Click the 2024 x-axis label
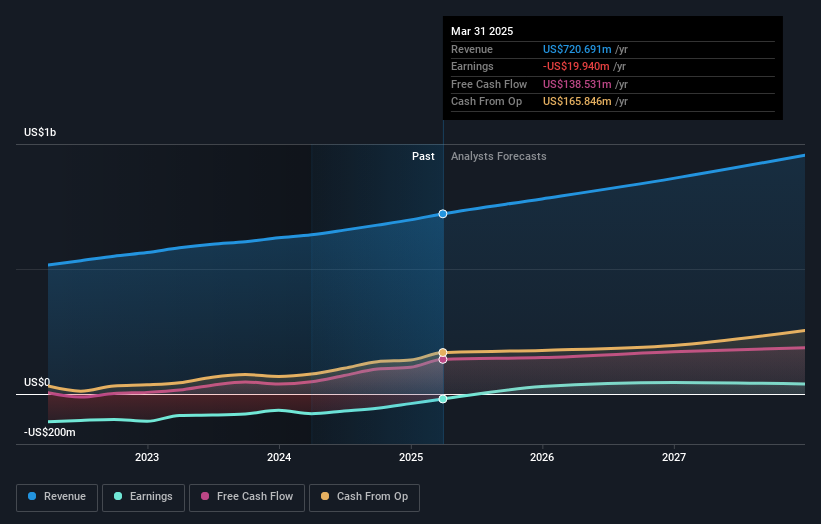 click(x=279, y=457)
